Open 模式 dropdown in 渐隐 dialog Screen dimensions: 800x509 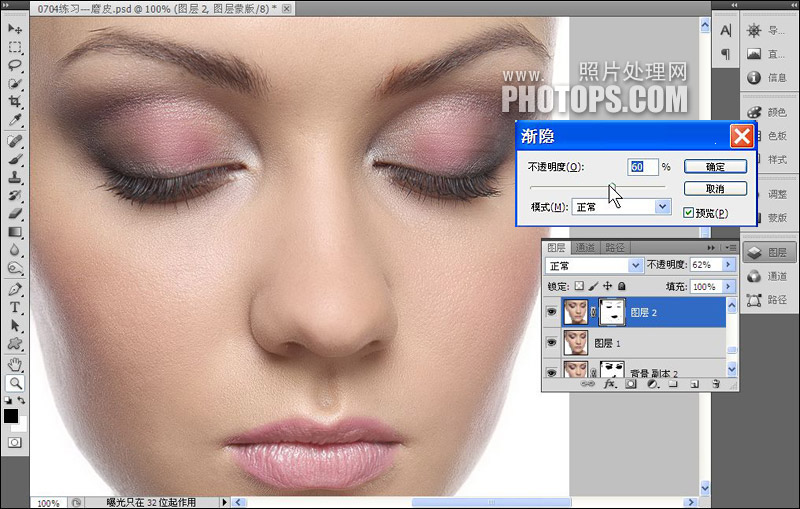pos(662,207)
